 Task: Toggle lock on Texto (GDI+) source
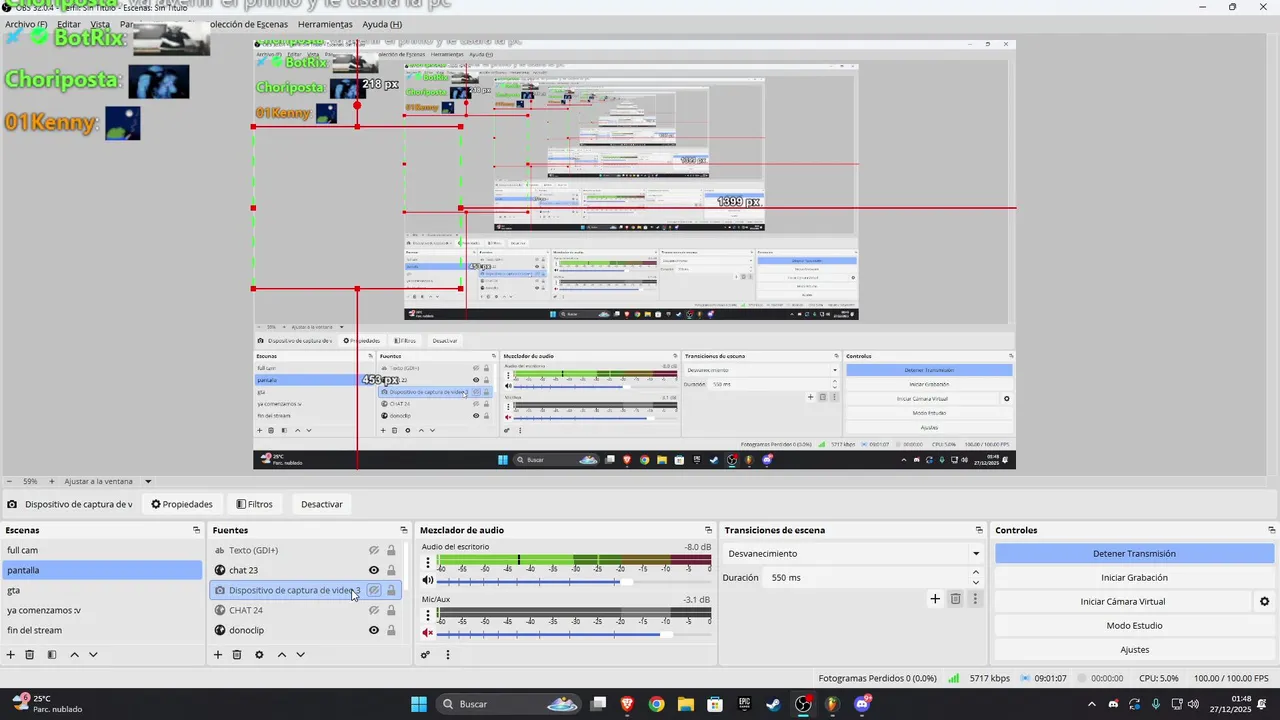point(391,550)
